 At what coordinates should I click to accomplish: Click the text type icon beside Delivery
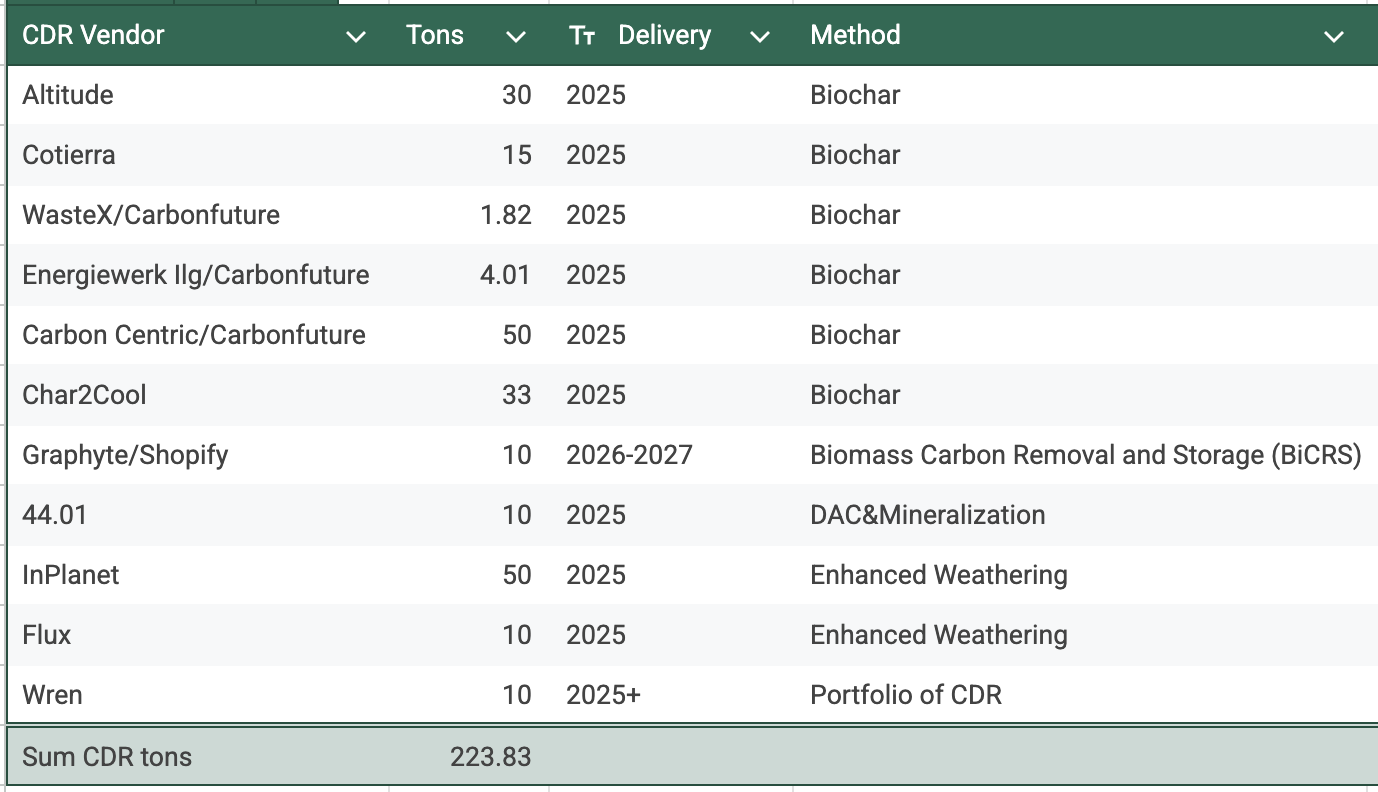pyautogui.click(x=582, y=36)
